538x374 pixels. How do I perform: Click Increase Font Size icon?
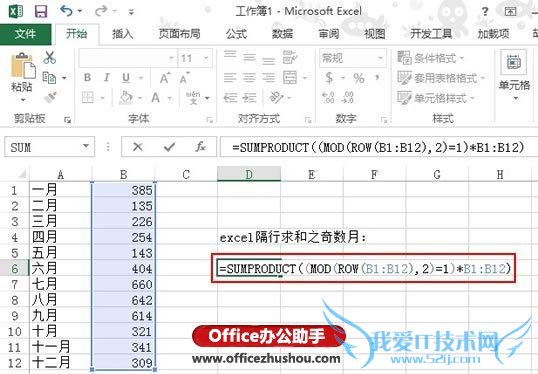click(165, 78)
